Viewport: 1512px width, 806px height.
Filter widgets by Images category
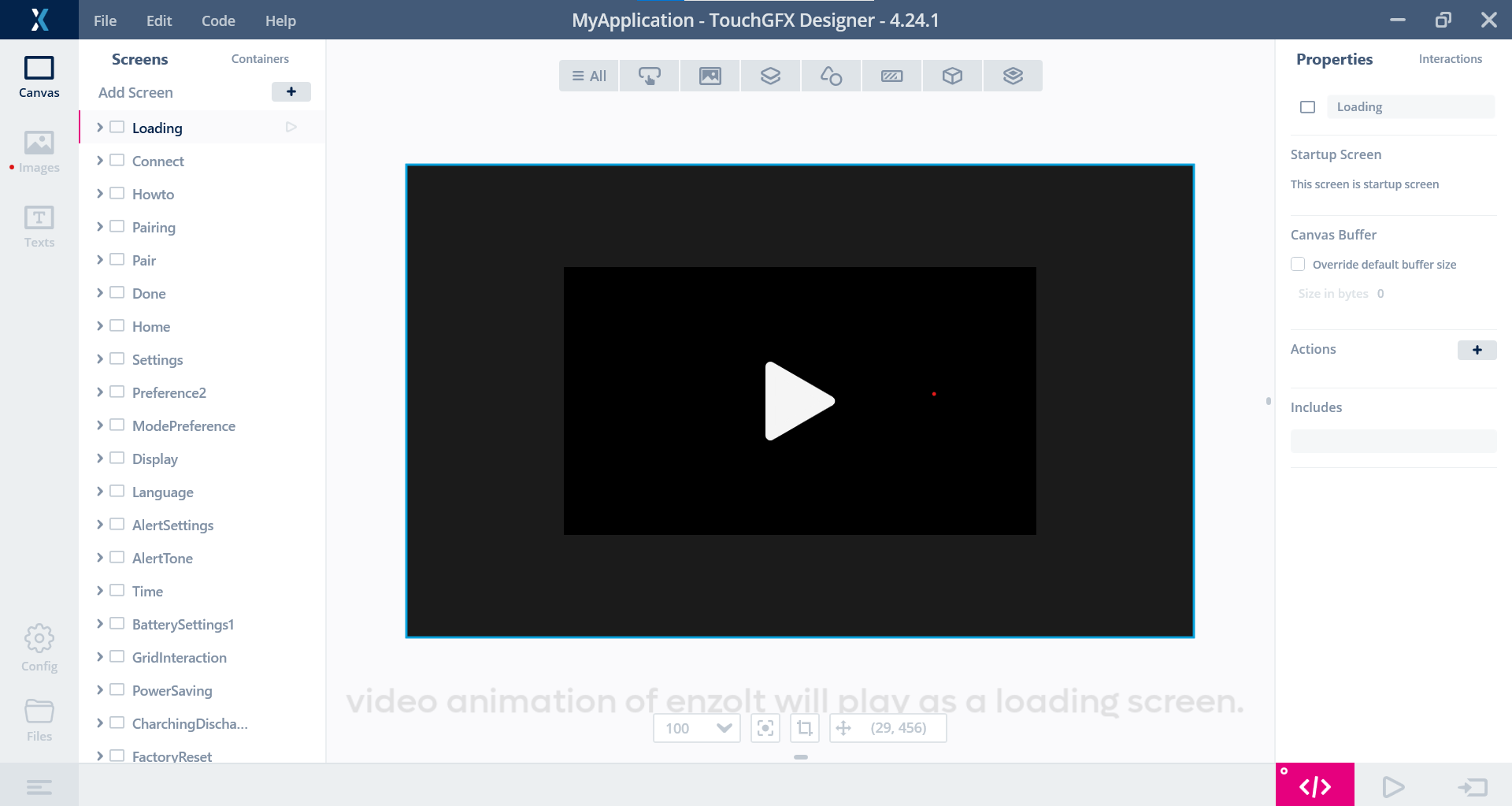[709, 76]
